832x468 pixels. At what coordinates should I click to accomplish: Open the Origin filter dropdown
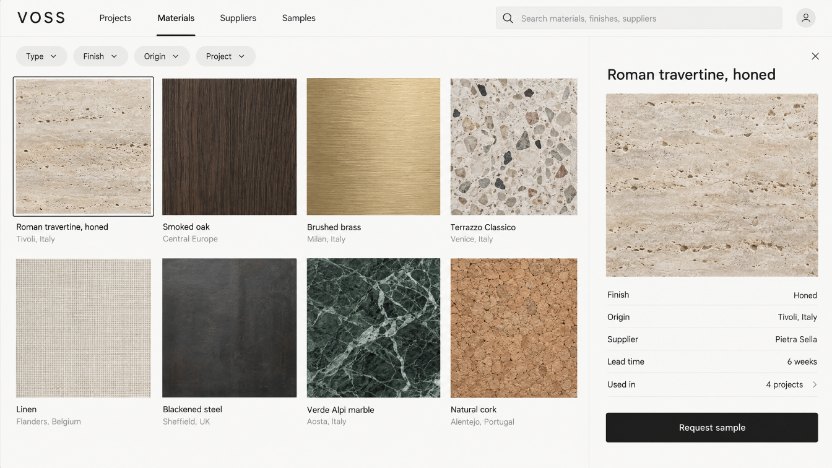point(161,56)
